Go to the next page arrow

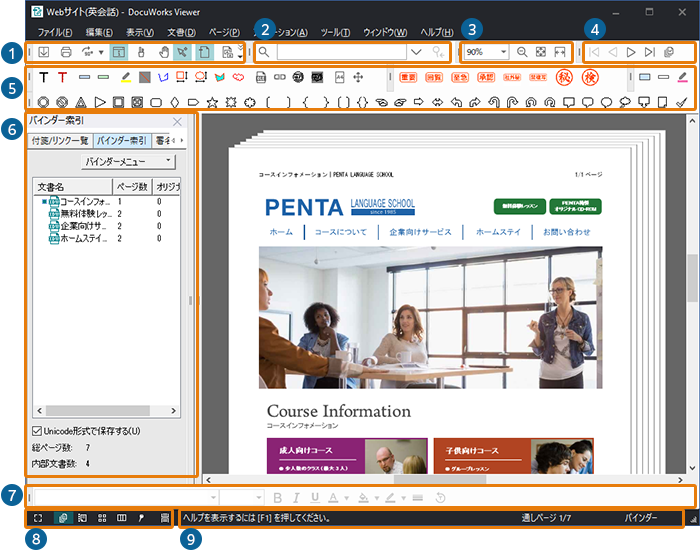click(x=631, y=52)
